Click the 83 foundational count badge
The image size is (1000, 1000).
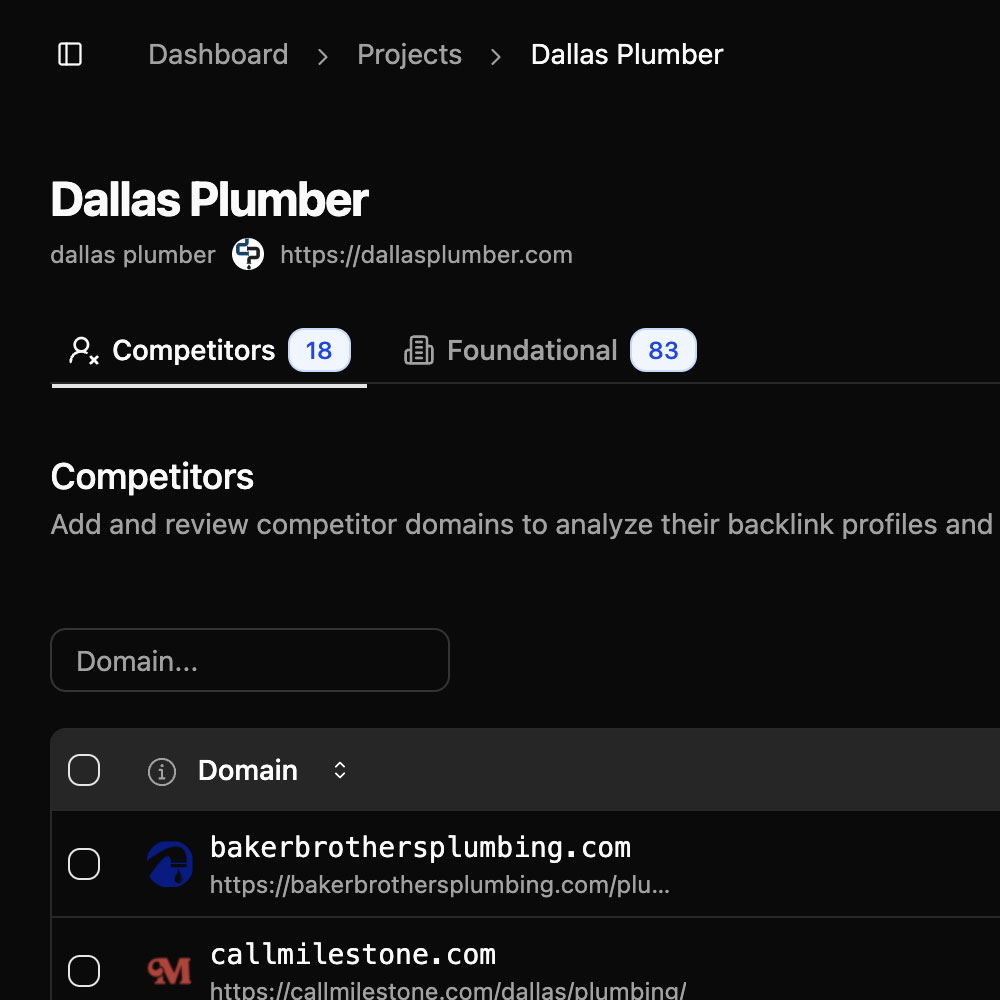point(663,351)
